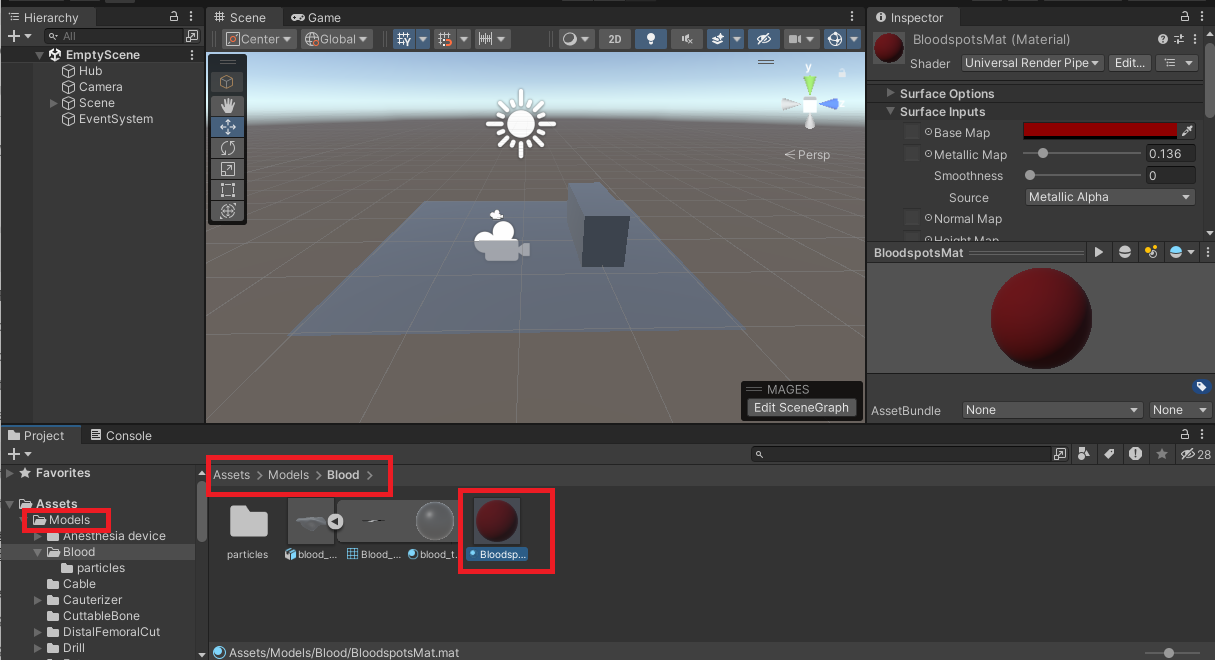Select the Scale tool
This screenshot has width=1215, height=660.
point(227,169)
